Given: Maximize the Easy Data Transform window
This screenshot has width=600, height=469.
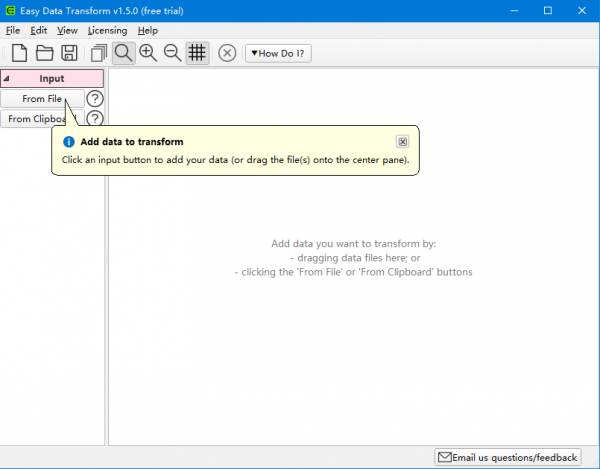Looking at the screenshot, I should 548,11.
